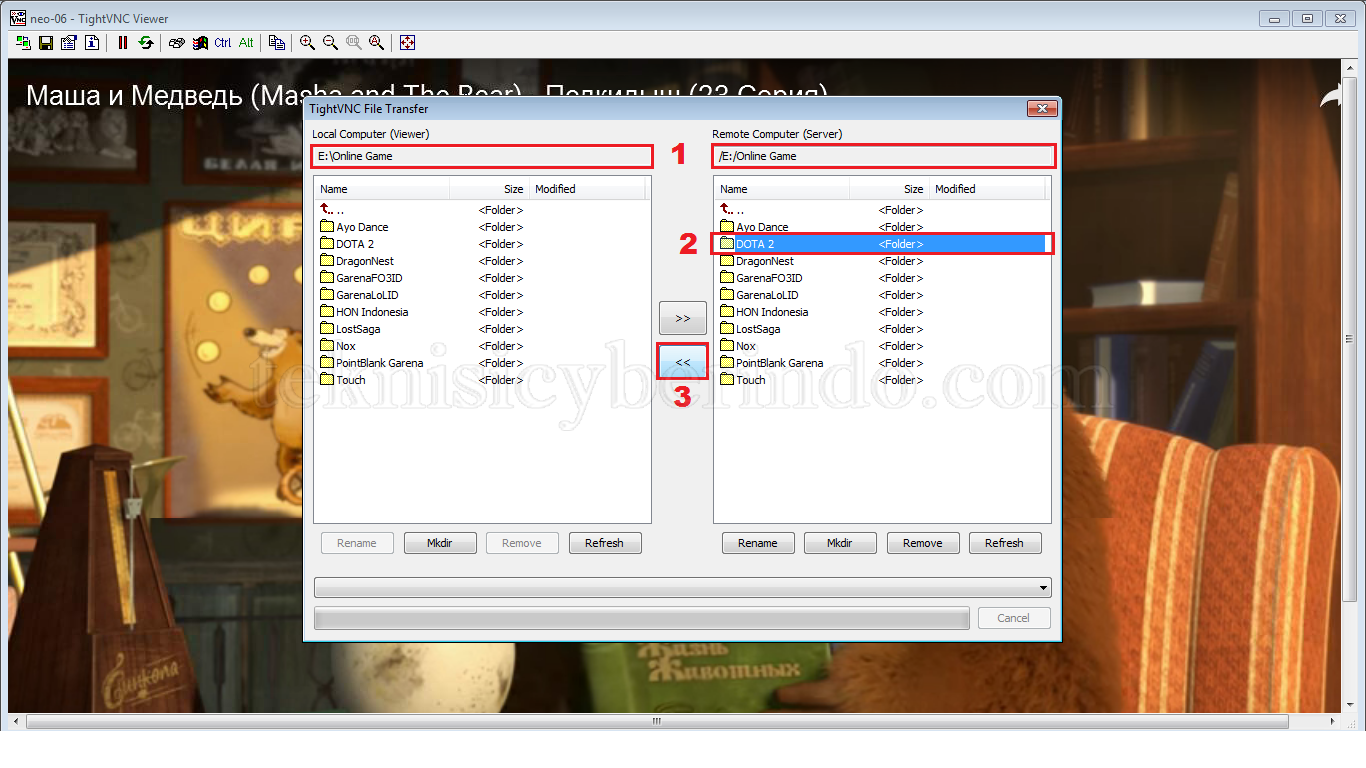Click Refresh under the Local Computer list
Screen dimensions: 1366x768
coord(605,543)
